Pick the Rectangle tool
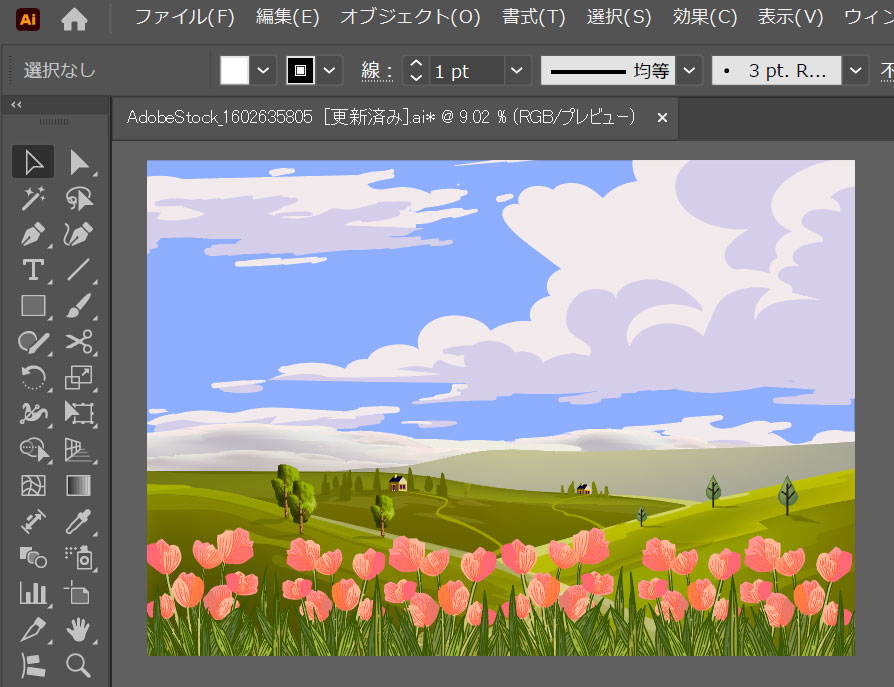This screenshot has width=894, height=687. click(x=33, y=306)
